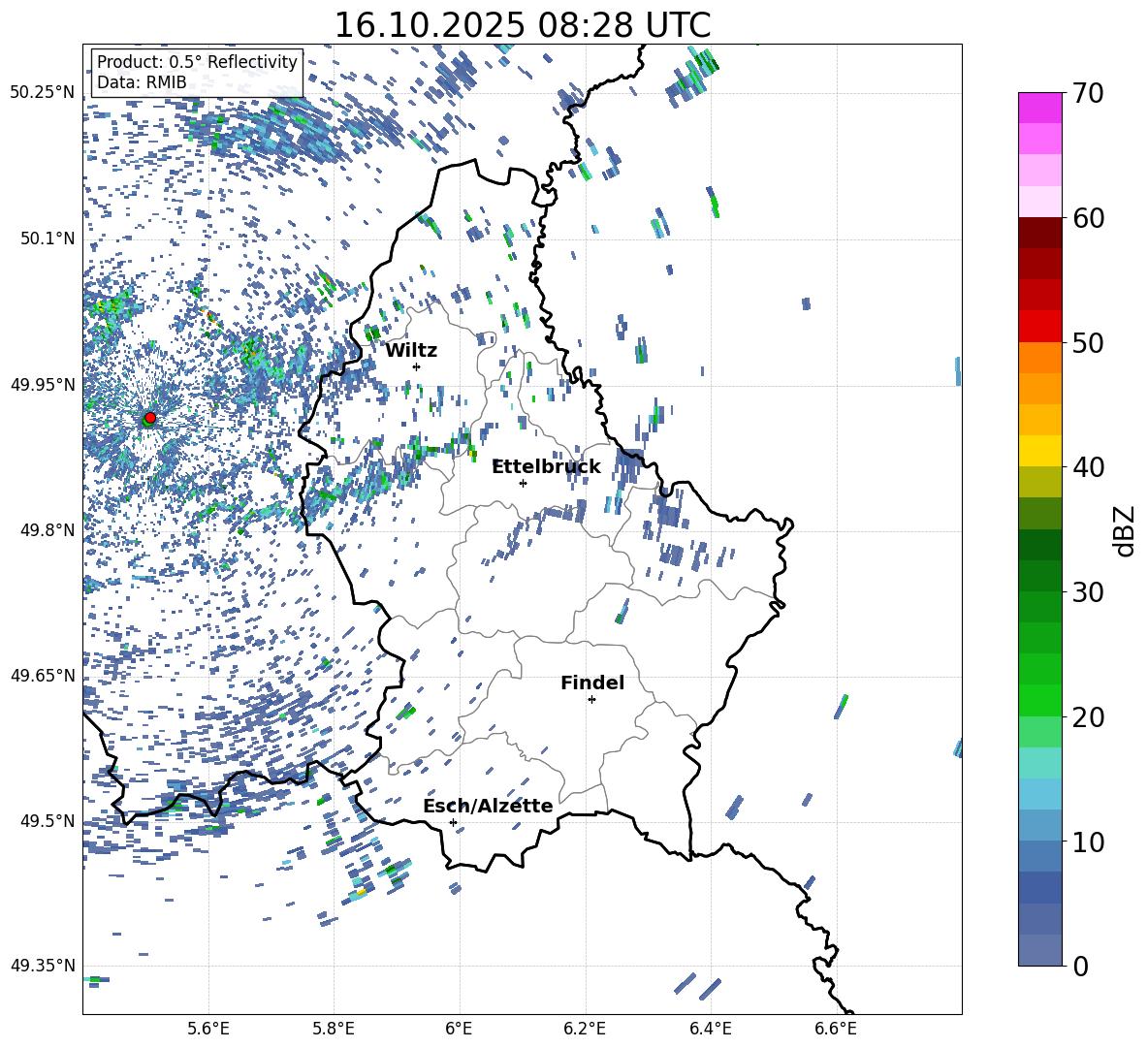
Task: Click the Wiltz city label
Action: (411, 351)
